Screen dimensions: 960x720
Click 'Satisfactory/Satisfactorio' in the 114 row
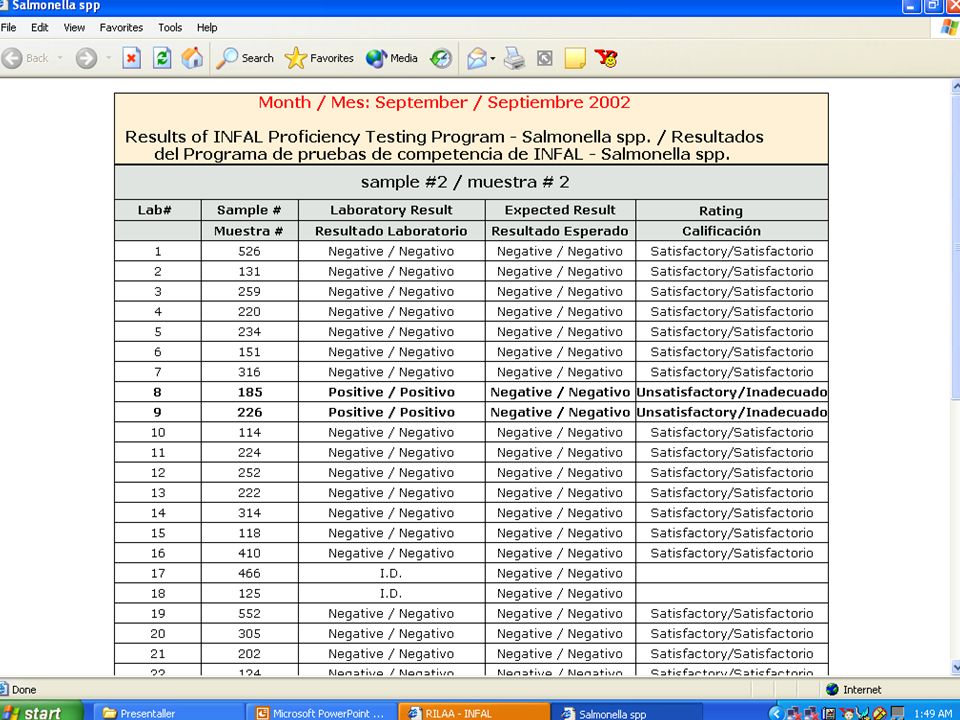[x=732, y=432]
